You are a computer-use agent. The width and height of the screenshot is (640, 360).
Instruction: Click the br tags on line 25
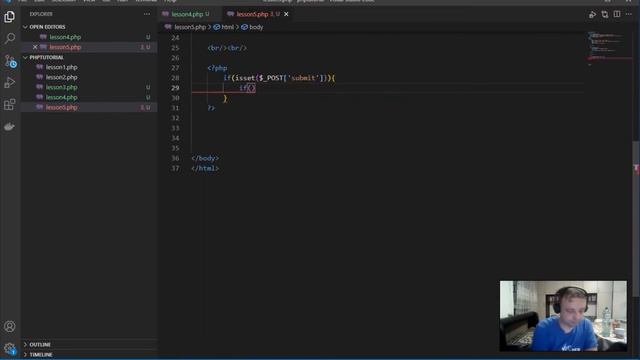tap(227, 48)
